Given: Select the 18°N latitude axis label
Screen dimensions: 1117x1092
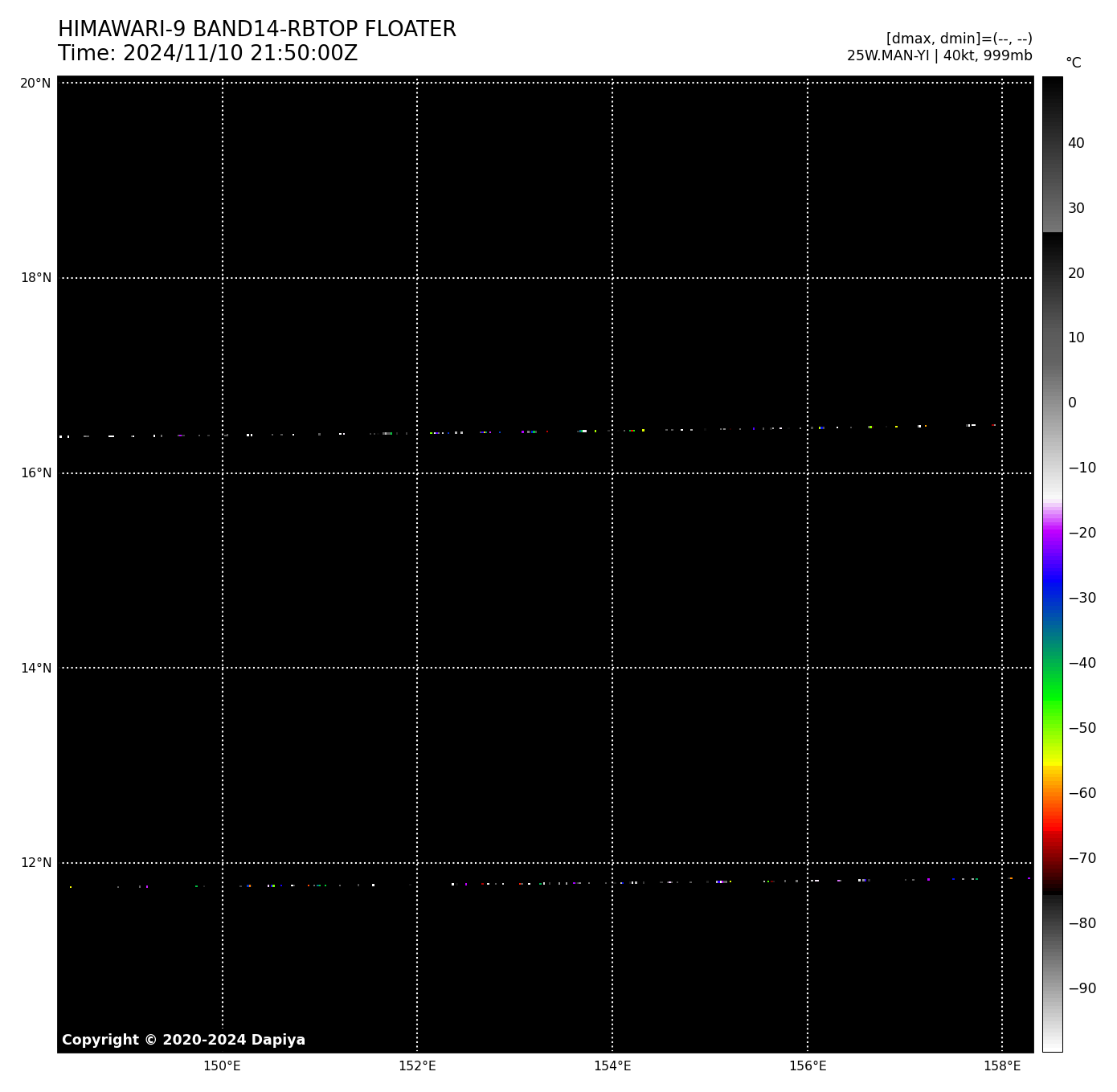Looking at the screenshot, I should click(35, 278).
